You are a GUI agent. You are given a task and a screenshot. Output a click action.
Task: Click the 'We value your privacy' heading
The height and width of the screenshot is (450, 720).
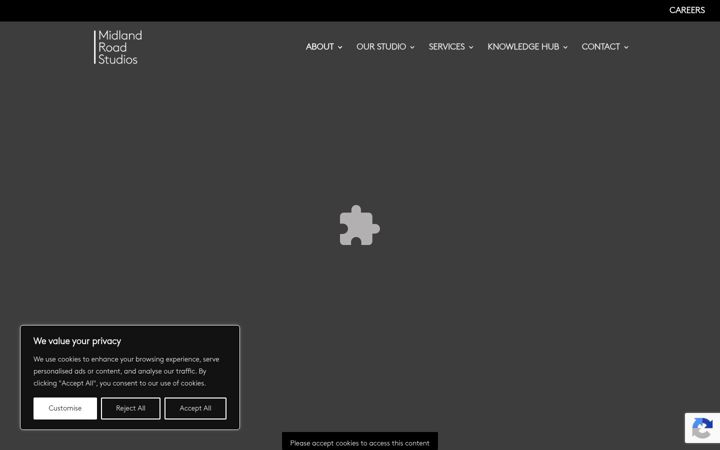[x=77, y=341]
